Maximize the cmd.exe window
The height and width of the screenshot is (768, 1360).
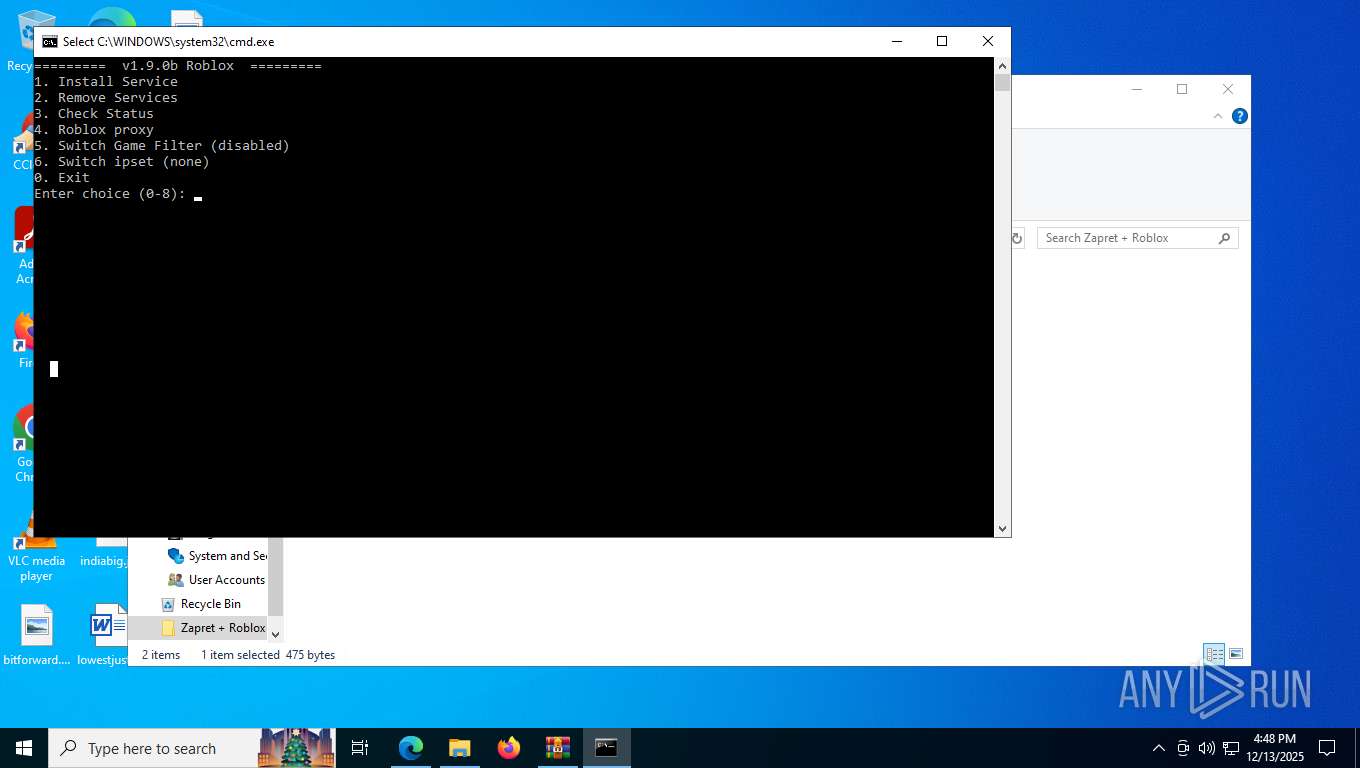pos(942,41)
